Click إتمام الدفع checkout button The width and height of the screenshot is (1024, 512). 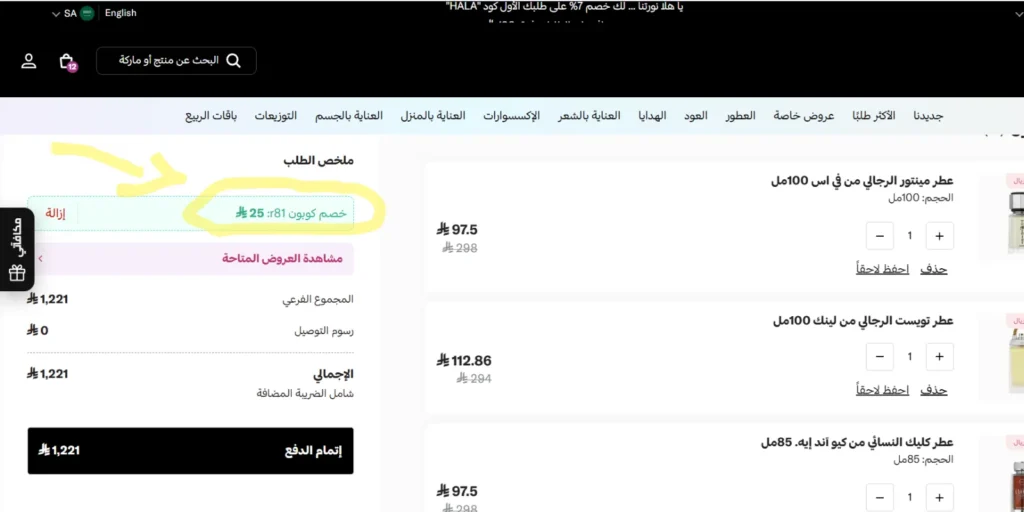point(191,451)
